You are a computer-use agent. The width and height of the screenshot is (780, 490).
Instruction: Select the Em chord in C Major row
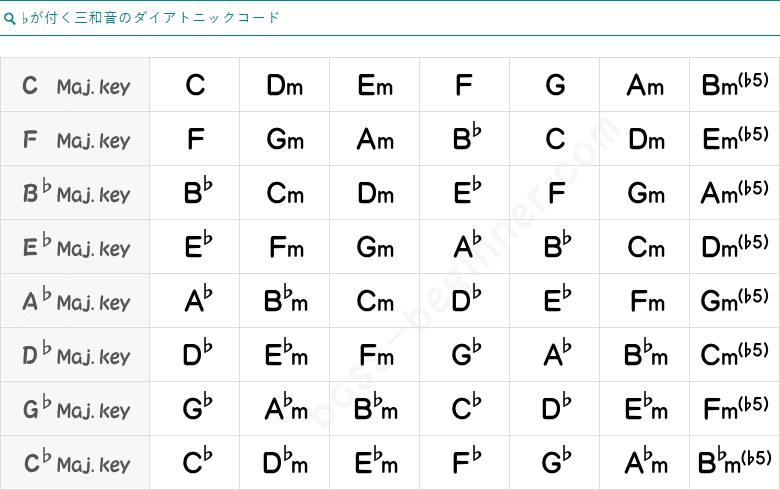click(375, 85)
